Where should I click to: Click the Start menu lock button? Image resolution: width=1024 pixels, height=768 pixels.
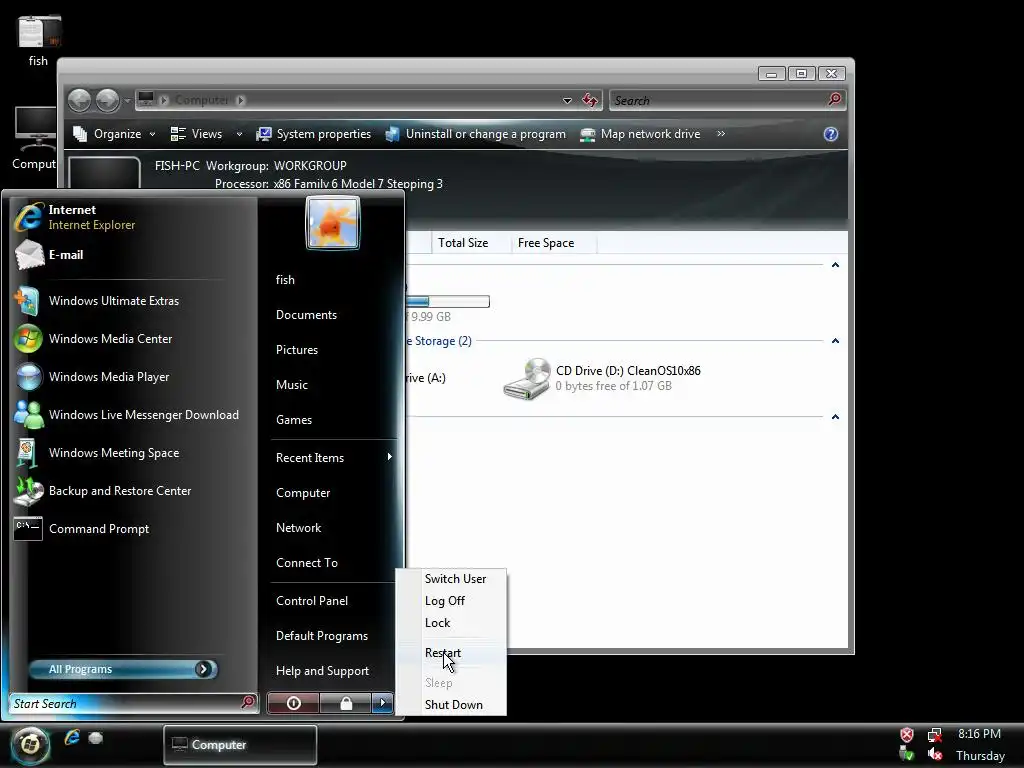345,703
